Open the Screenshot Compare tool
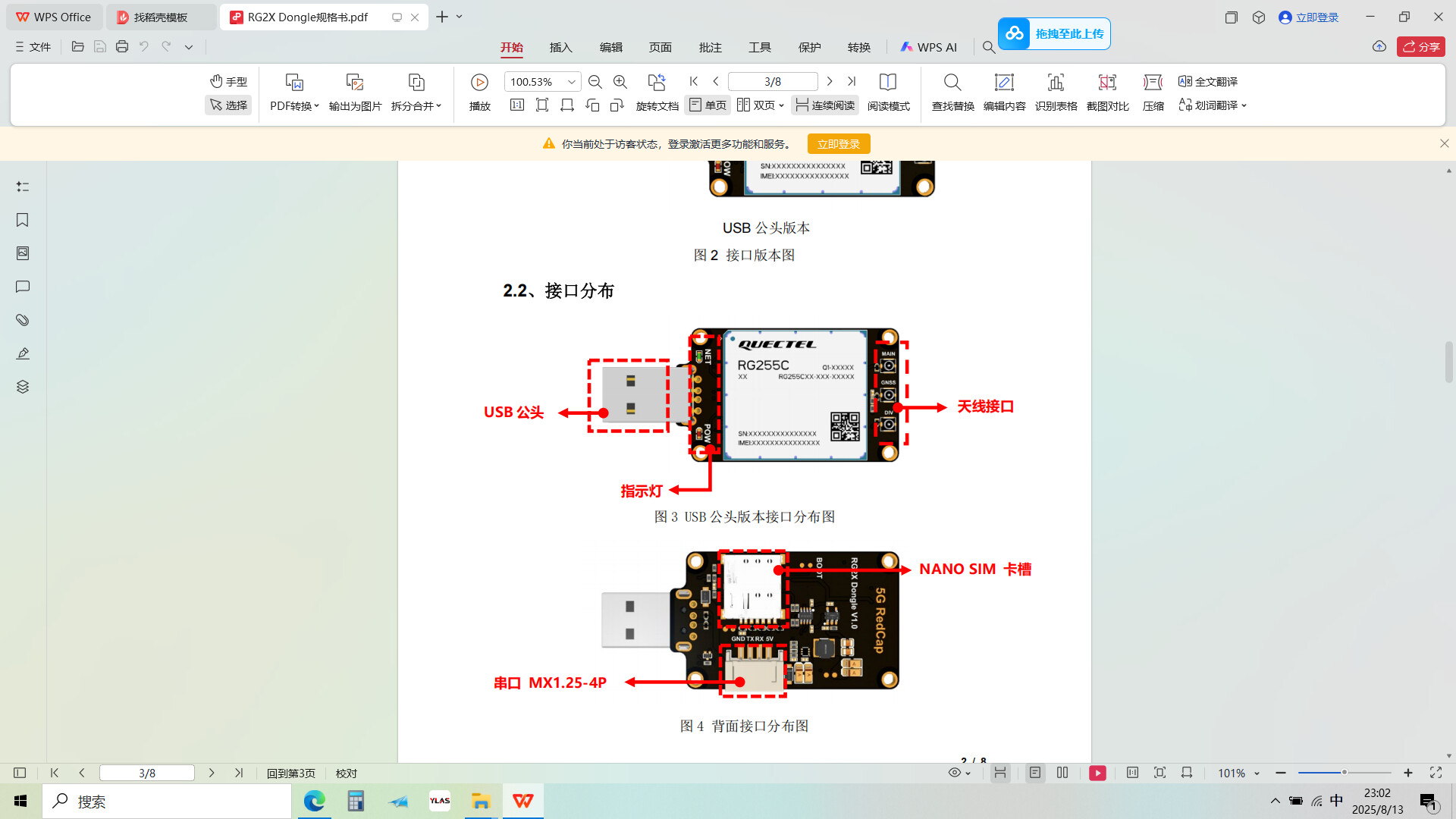 [x=1107, y=83]
